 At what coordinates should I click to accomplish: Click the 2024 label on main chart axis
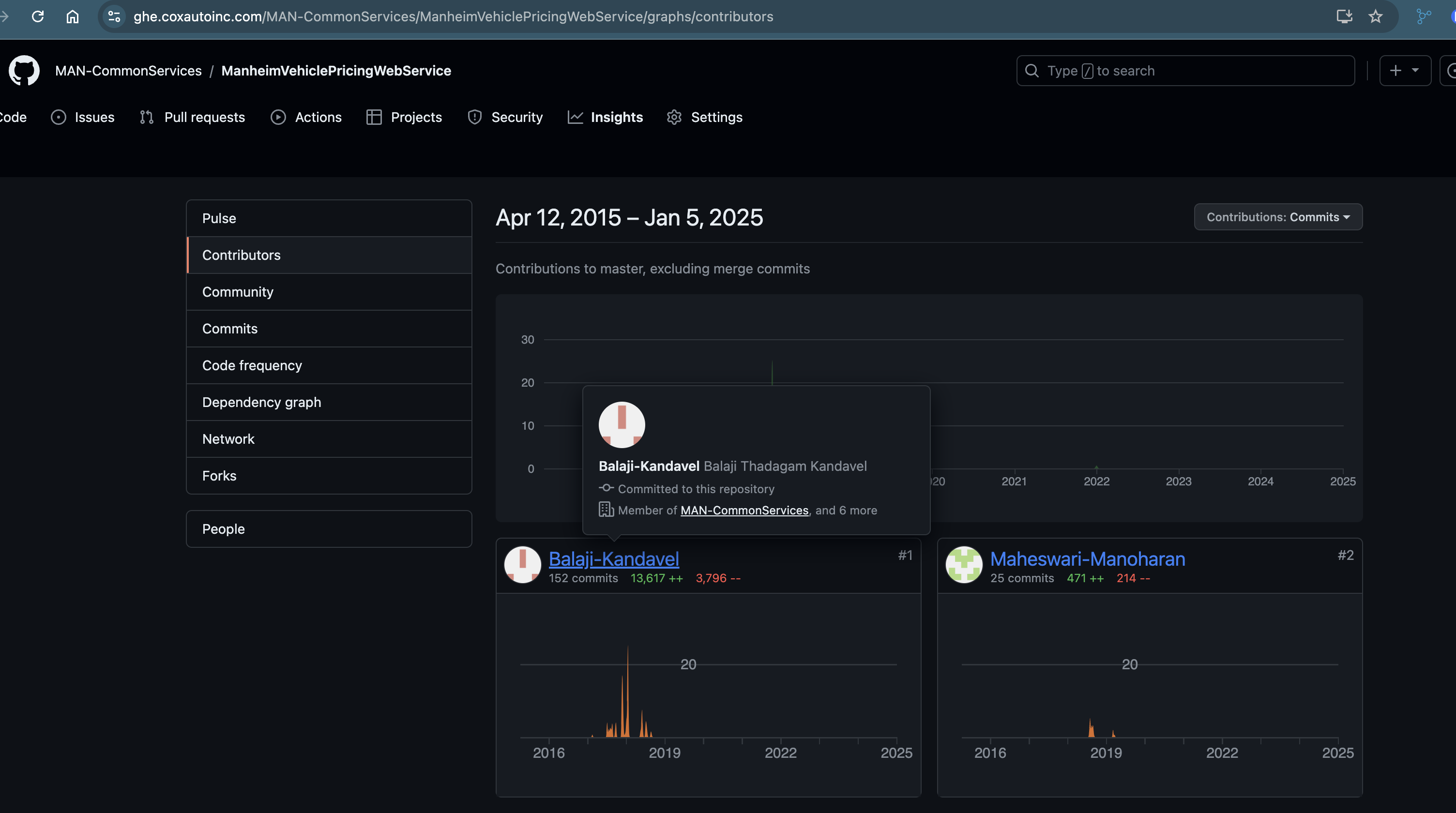pyautogui.click(x=1260, y=482)
